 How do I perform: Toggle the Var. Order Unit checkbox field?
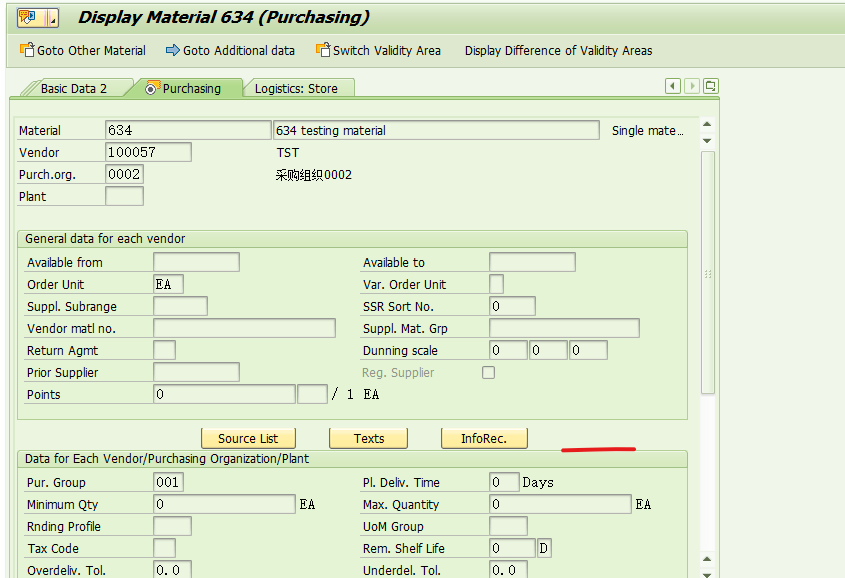tap(496, 284)
